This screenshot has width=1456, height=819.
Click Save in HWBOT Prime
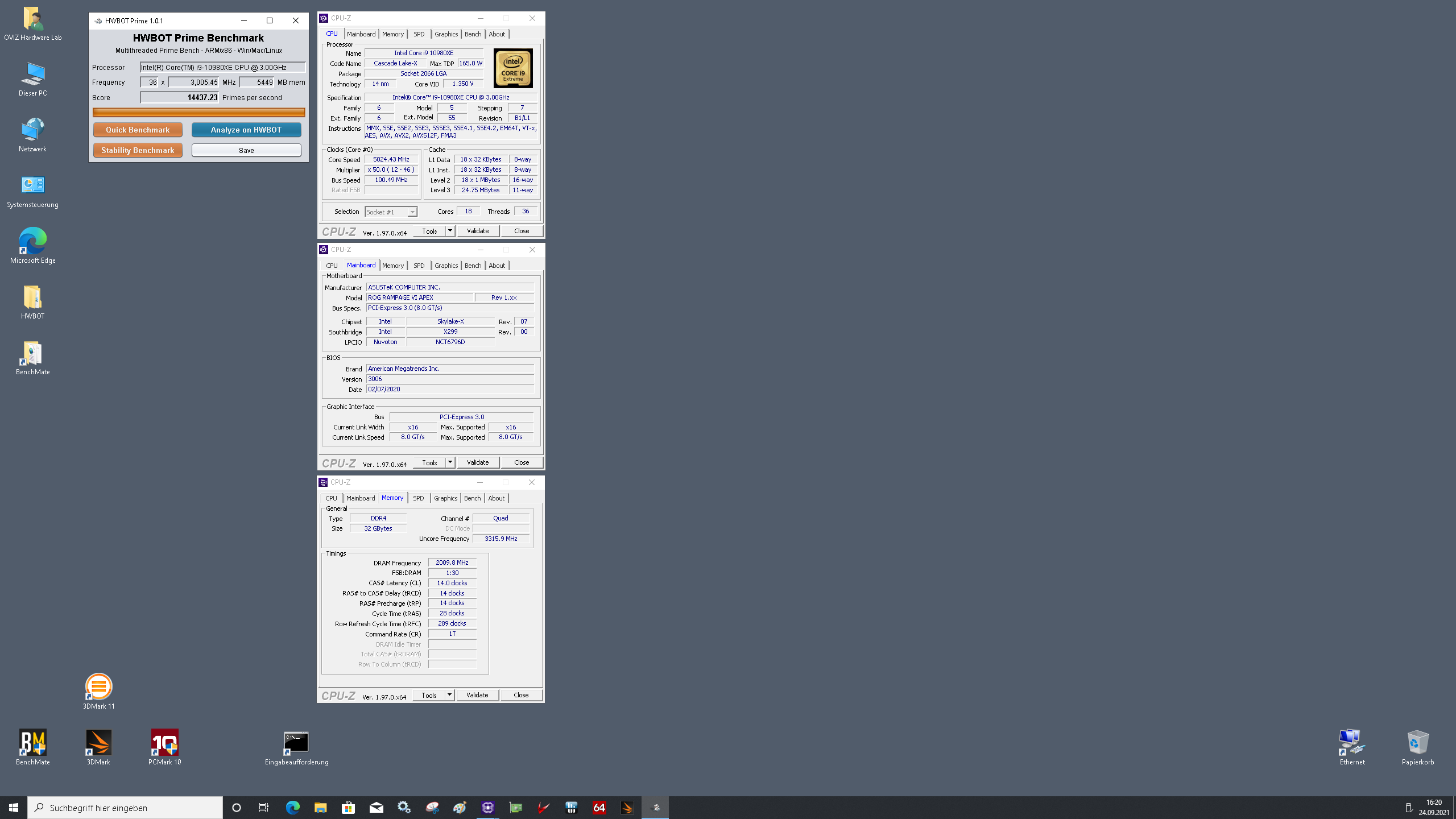[x=246, y=150]
